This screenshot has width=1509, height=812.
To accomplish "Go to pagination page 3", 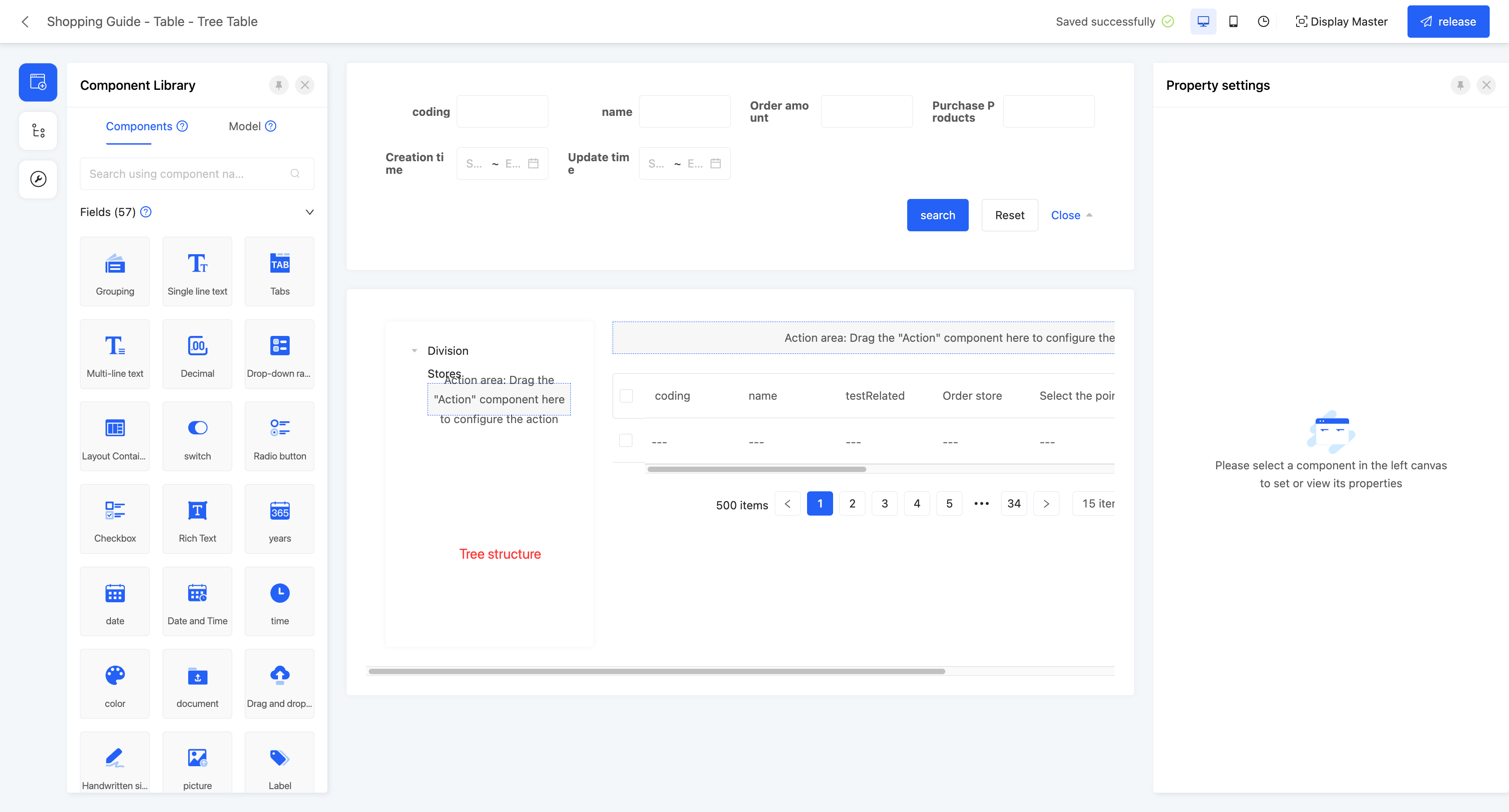I will (x=885, y=504).
